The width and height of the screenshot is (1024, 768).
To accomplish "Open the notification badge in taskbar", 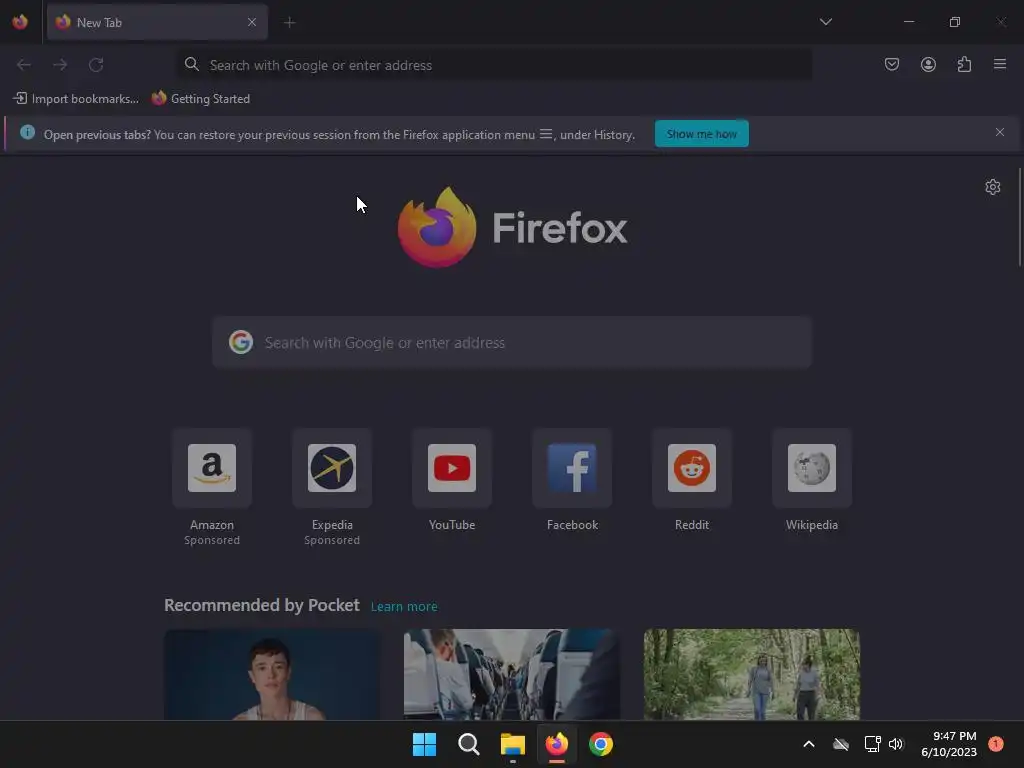I will tap(996, 744).
